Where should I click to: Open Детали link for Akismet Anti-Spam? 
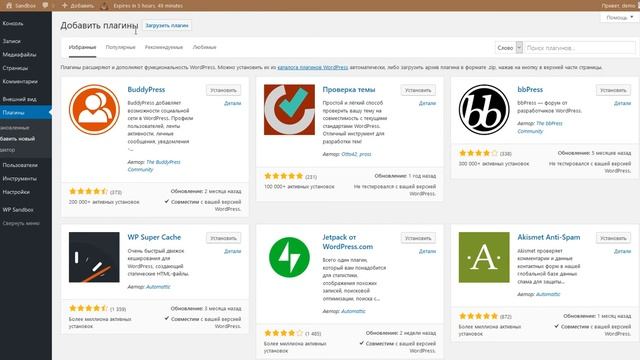point(622,251)
